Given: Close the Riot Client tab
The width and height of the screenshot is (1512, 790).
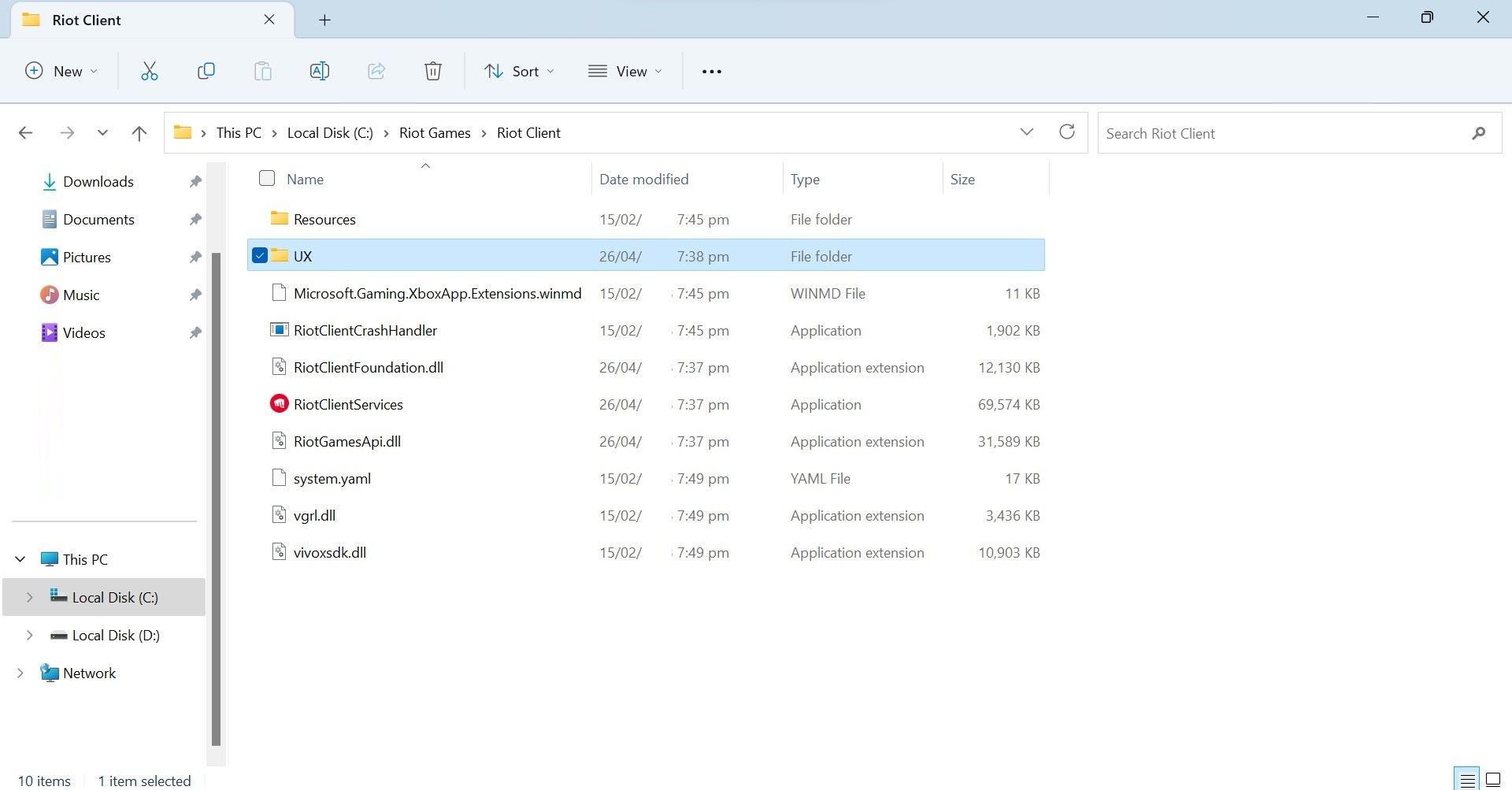Looking at the screenshot, I should click(x=269, y=20).
